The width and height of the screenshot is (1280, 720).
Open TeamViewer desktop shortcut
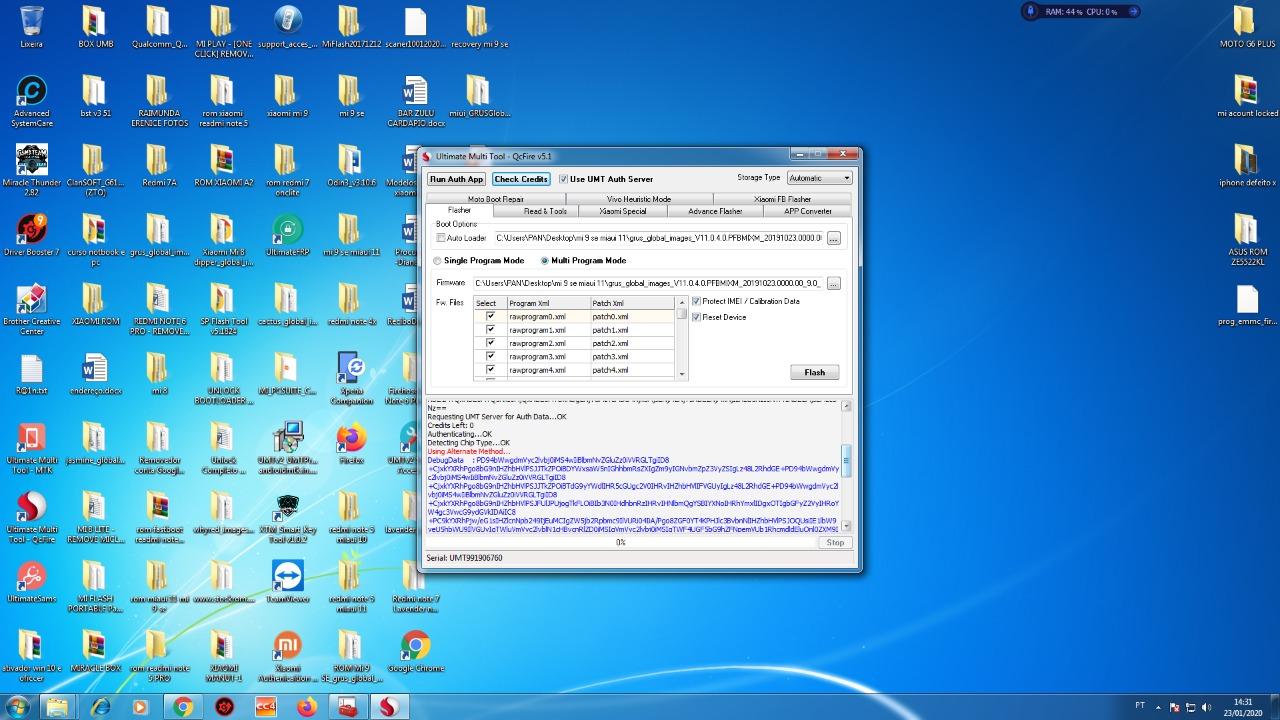coord(287,580)
